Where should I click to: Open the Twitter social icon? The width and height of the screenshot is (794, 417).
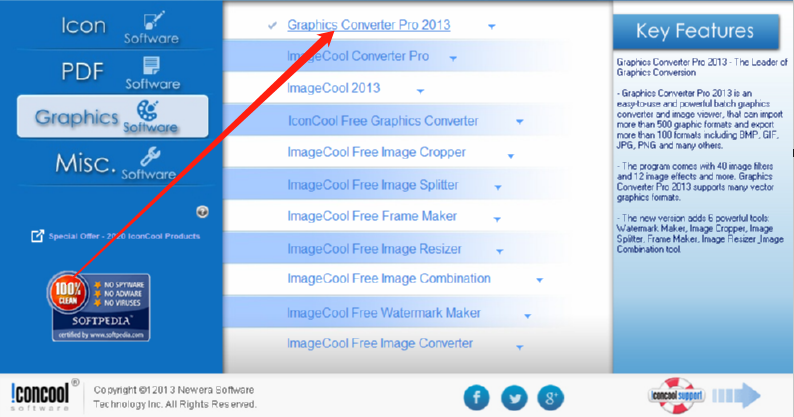pos(514,398)
